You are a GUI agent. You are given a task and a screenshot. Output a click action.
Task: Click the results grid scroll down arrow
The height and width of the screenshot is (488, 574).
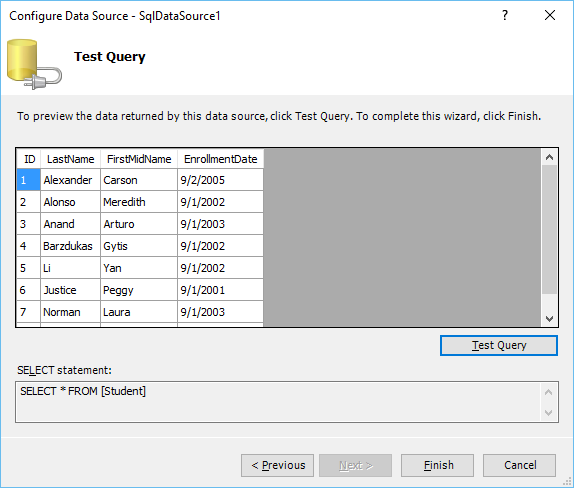pos(549,318)
